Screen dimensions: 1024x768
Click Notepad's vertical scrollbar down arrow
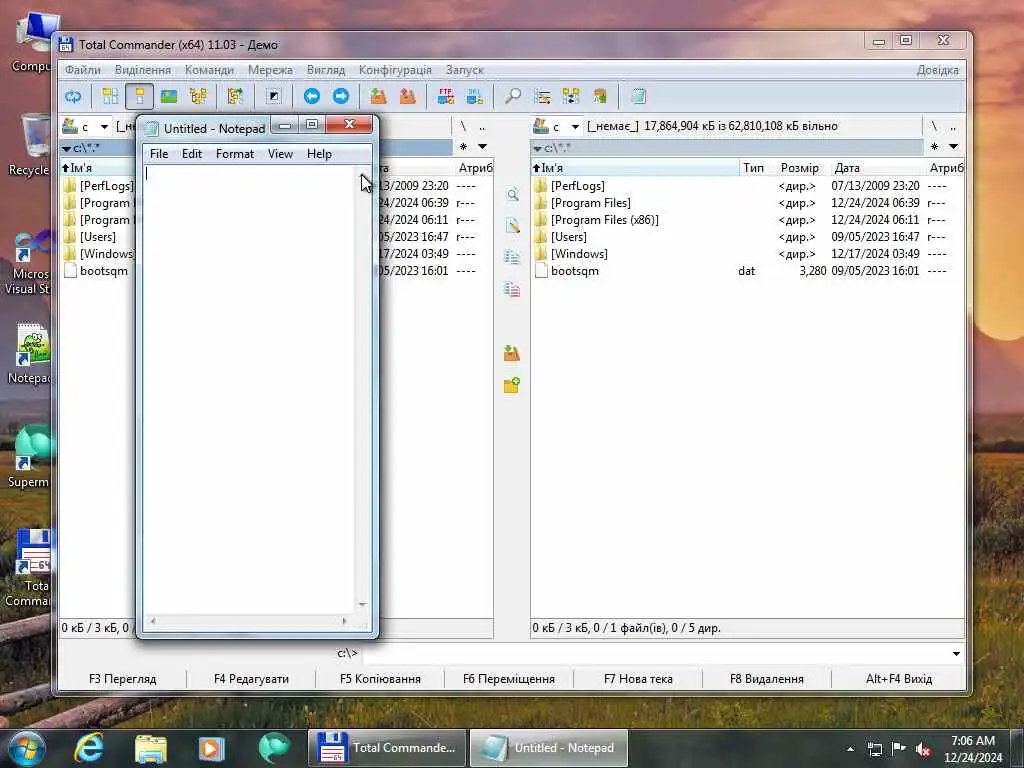(x=362, y=605)
